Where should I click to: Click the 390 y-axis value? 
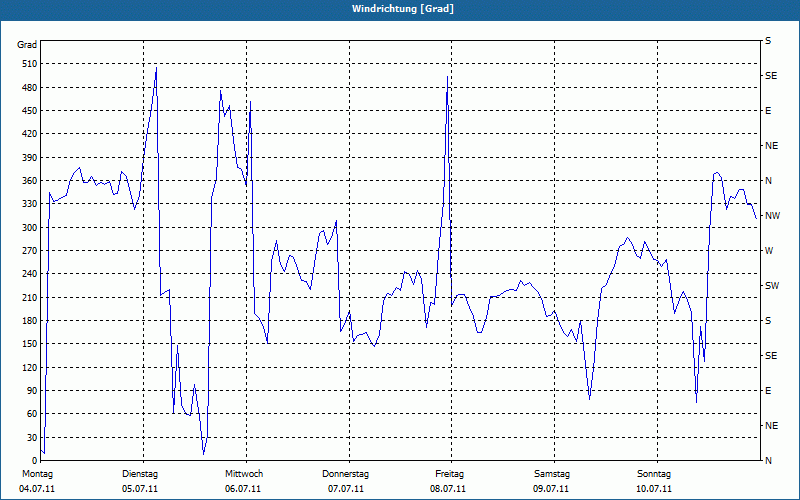point(30,158)
